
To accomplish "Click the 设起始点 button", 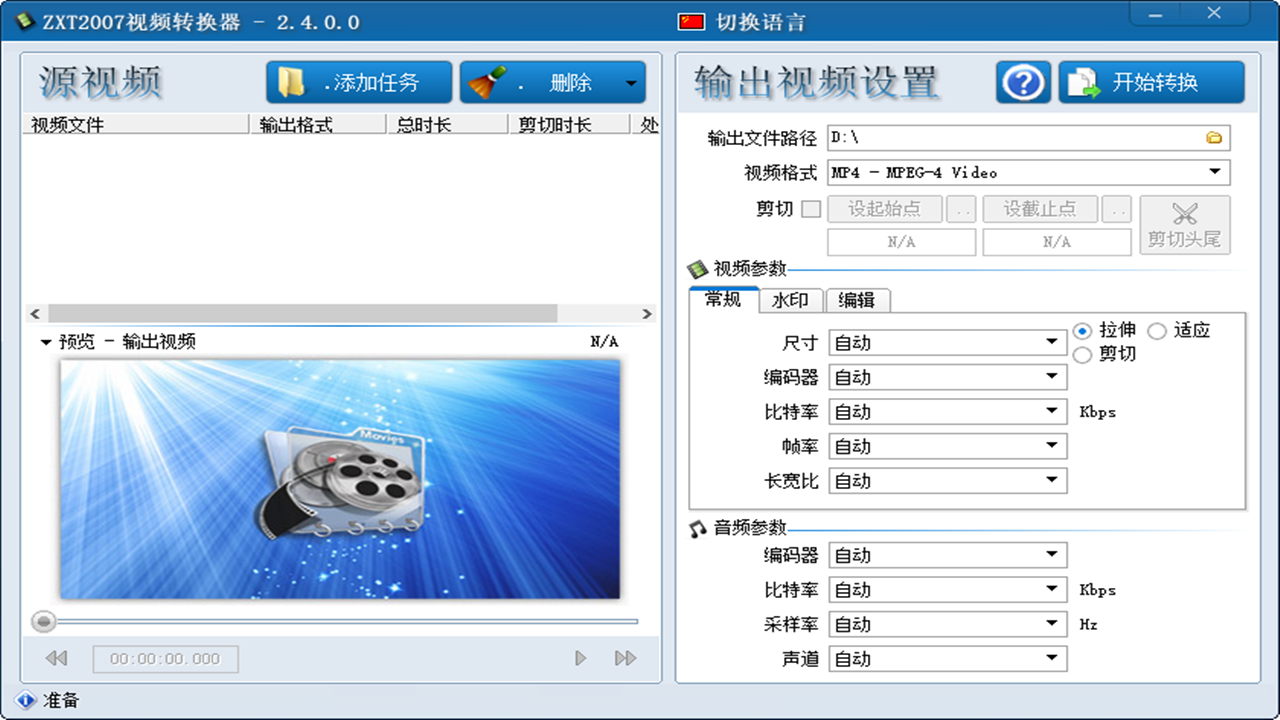I will coord(885,209).
